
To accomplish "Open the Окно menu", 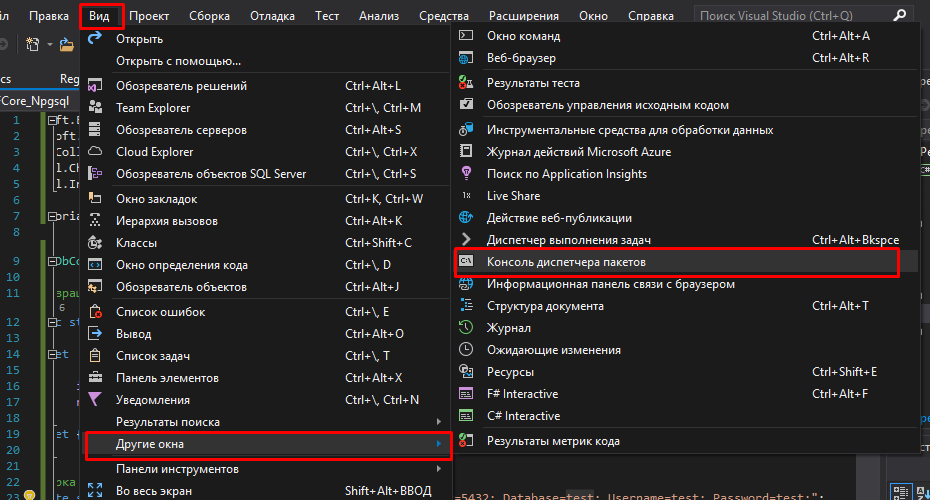I will pyautogui.click(x=593, y=16).
